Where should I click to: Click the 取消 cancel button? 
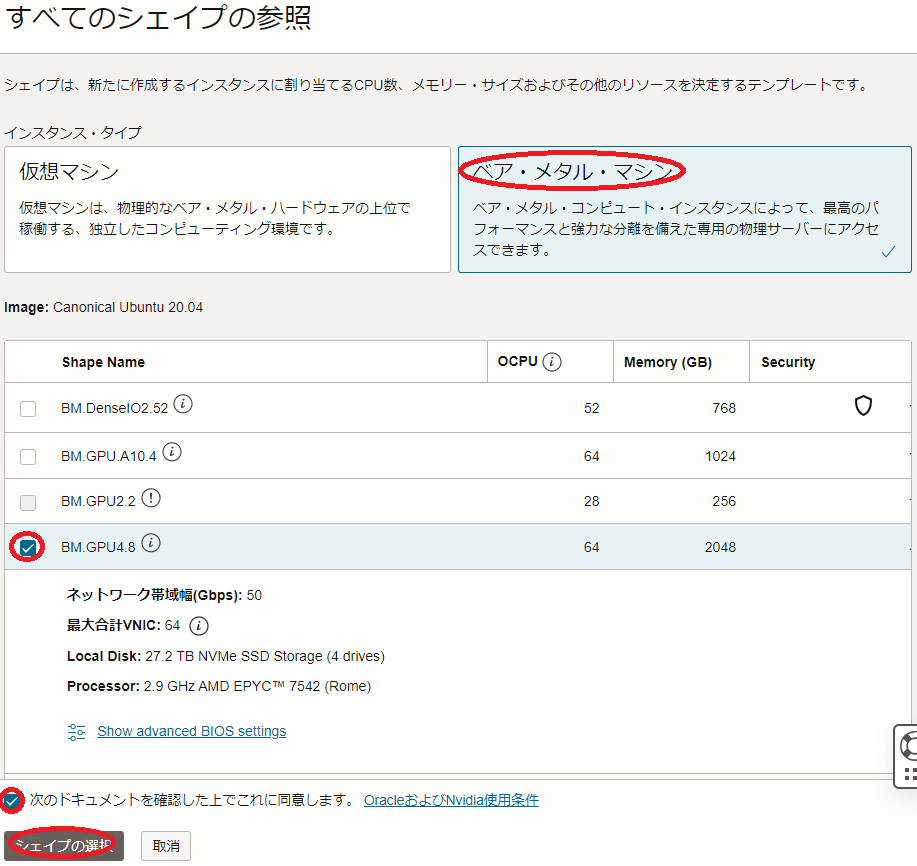(x=166, y=846)
